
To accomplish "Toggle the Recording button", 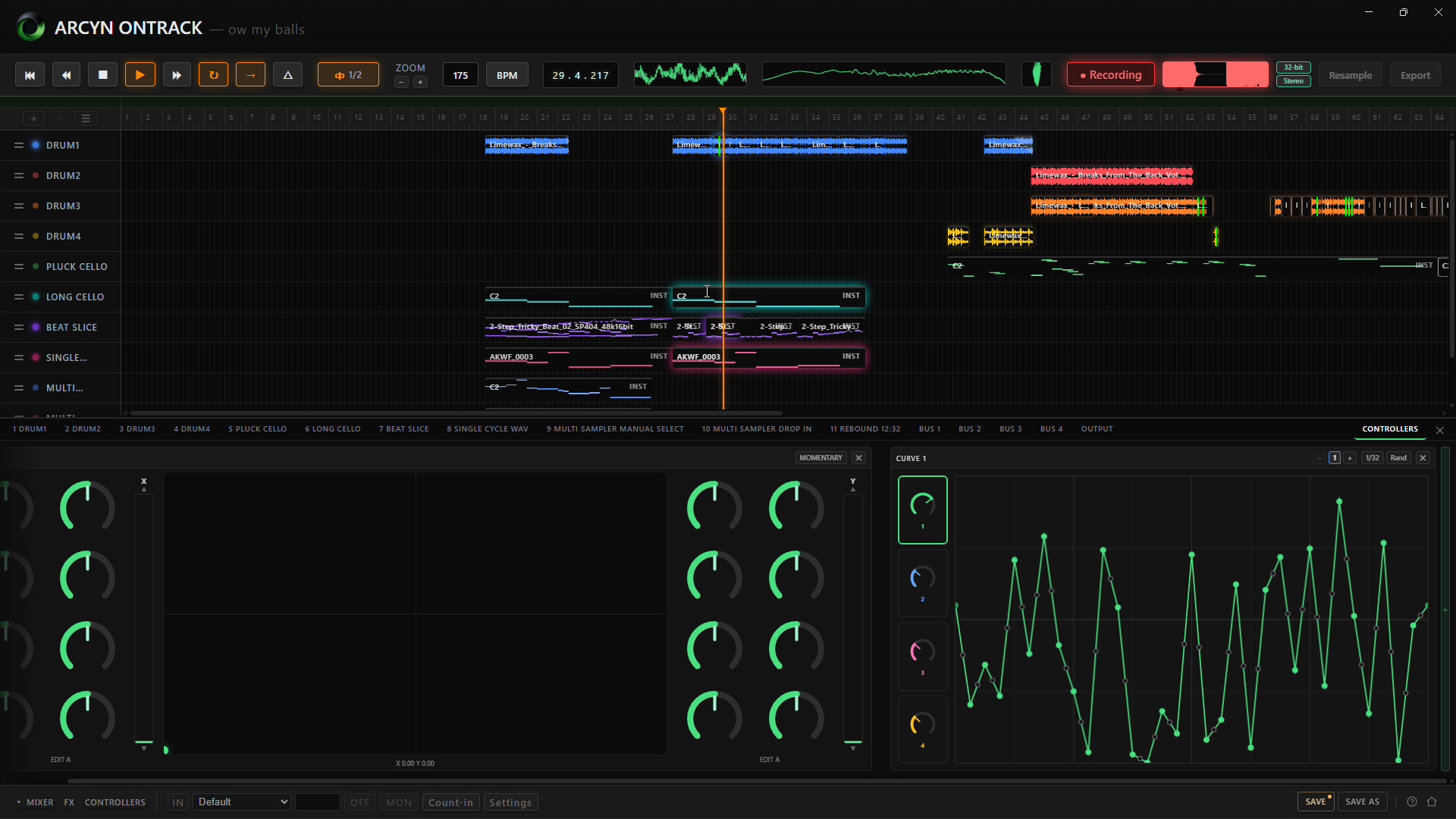I will click(x=1110, y=75).
